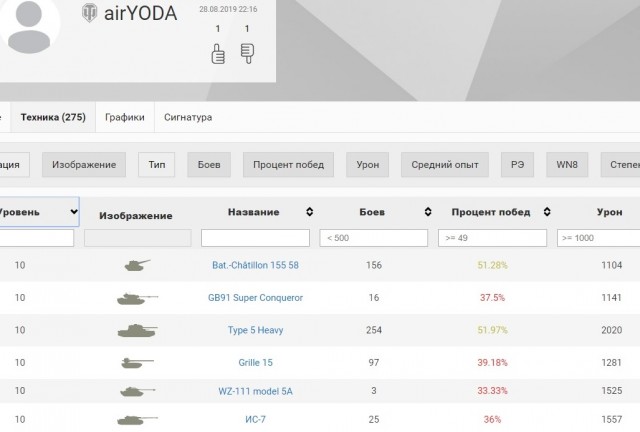640x432 pixels.
Task: Click the Bat.-Châtillon 155 58 tank image
Action: 137,265
